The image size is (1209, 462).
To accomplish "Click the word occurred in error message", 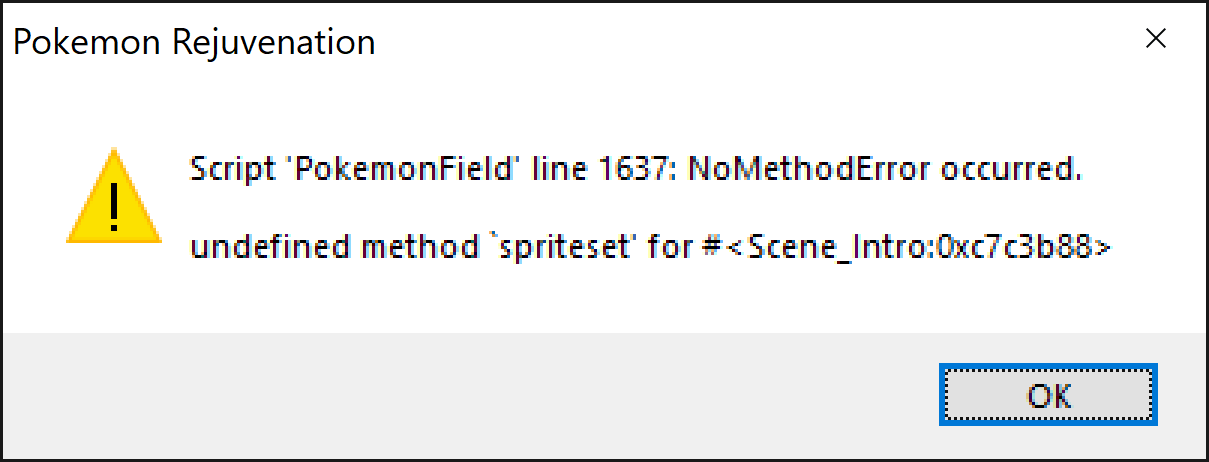I will pos(1011,171).
